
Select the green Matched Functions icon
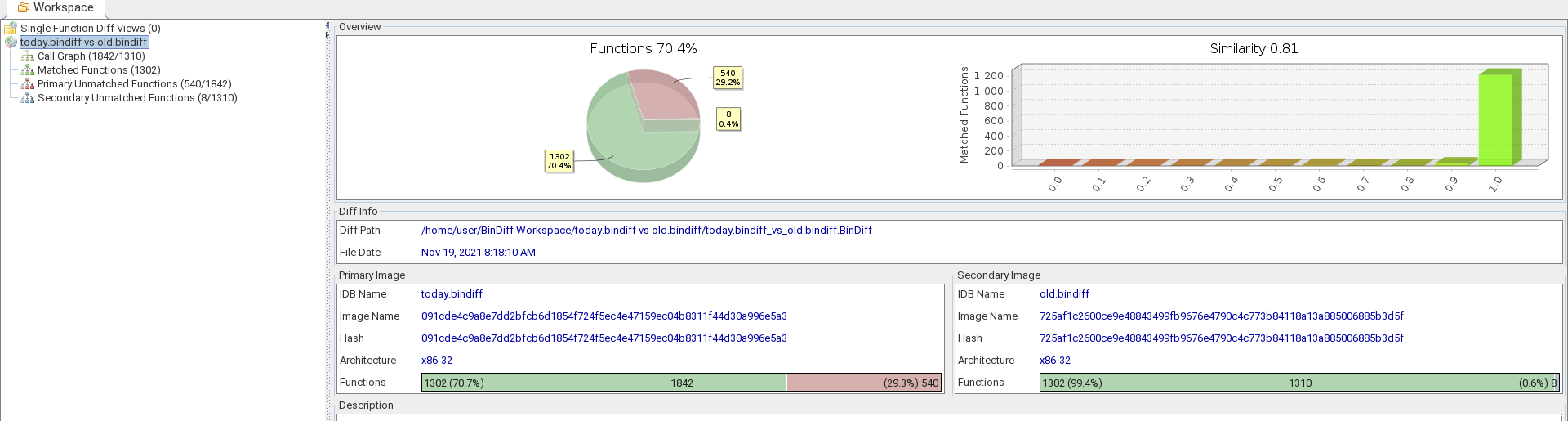[28, 70]
